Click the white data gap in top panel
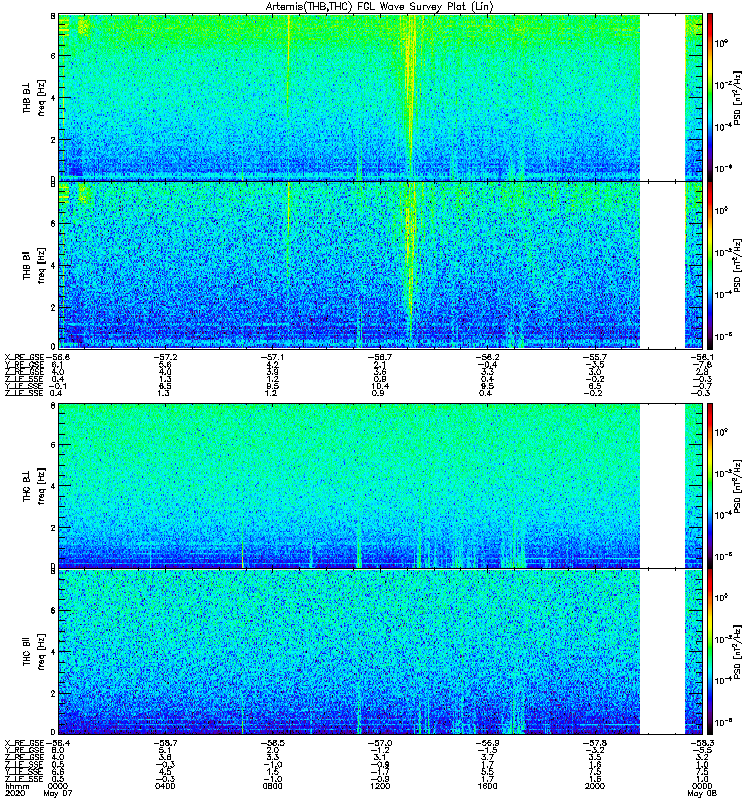Screen dimensions: 750x800 (662, 97)
